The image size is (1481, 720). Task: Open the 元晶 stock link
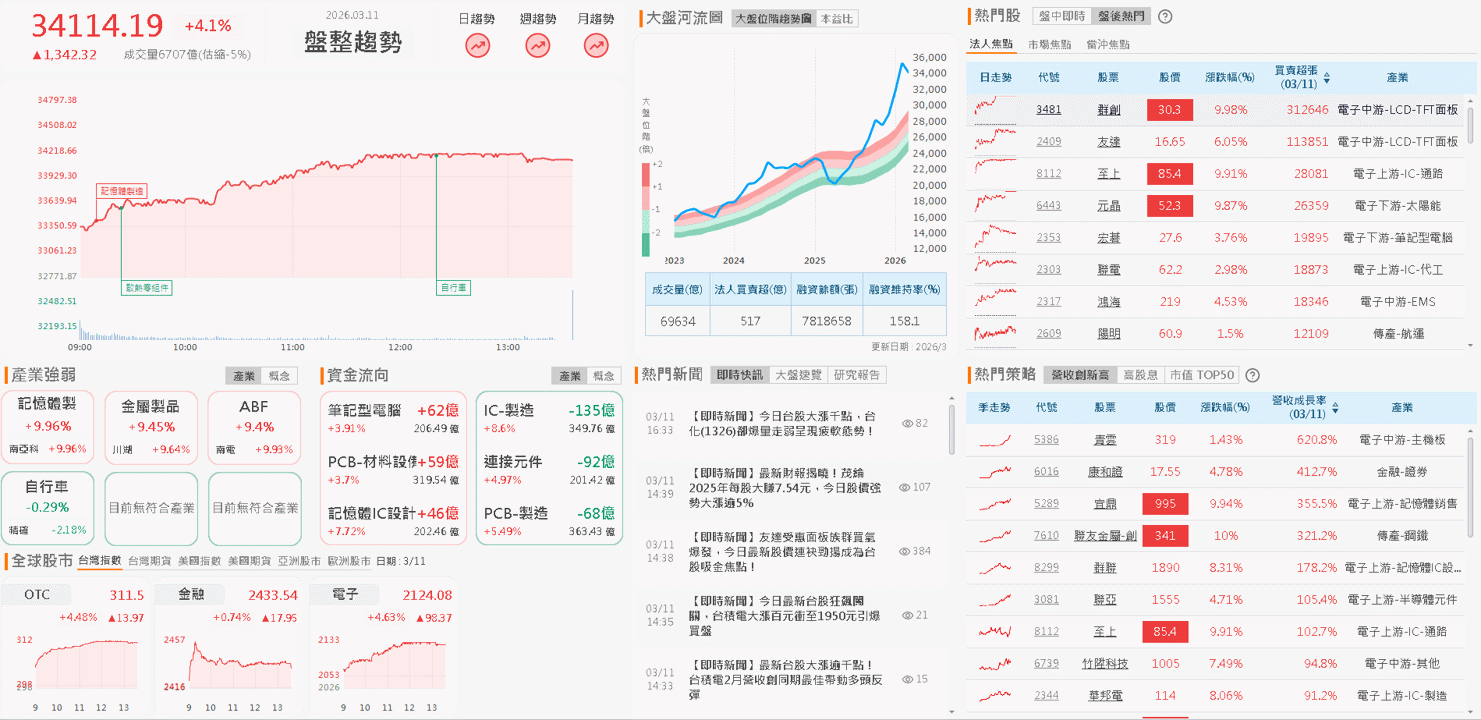coord(1108,205)
